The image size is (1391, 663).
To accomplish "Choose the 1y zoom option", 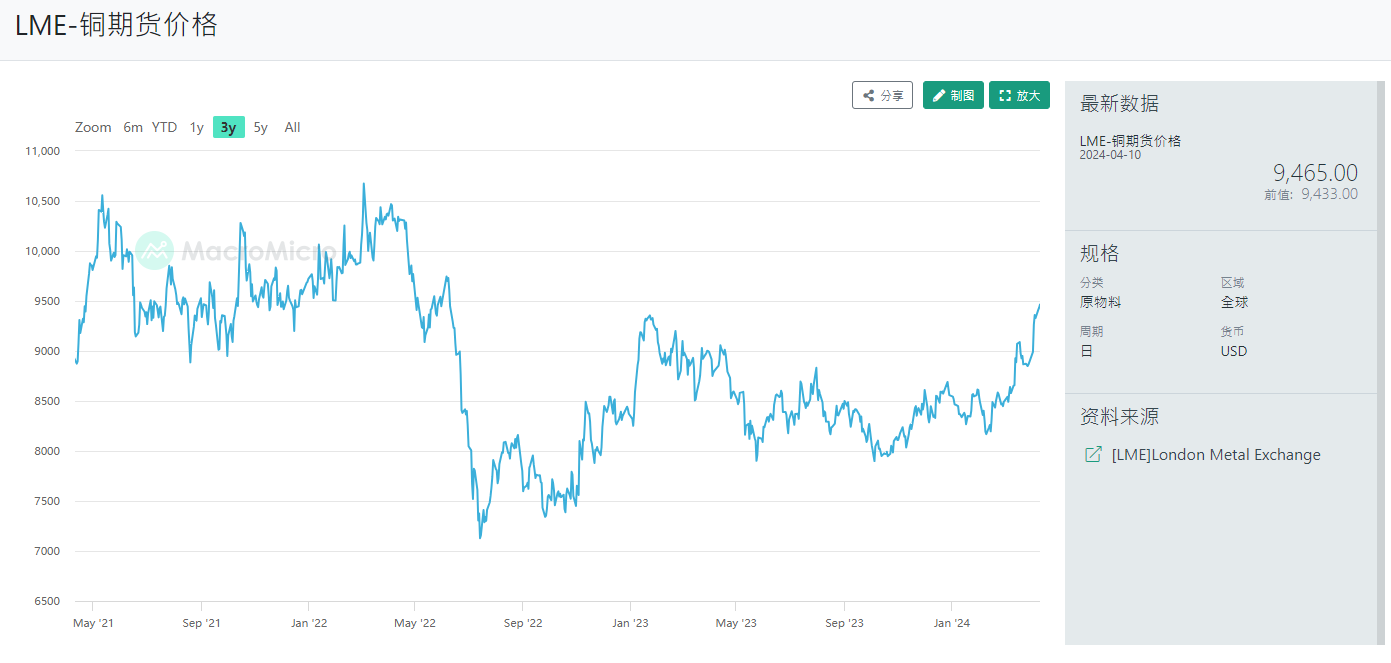I will click(197, 127).
